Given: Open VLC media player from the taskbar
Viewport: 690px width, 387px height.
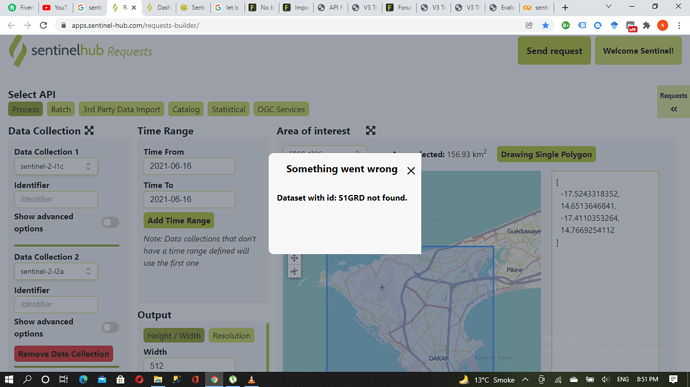Looking at the screenshot, I should coord(251,380).
